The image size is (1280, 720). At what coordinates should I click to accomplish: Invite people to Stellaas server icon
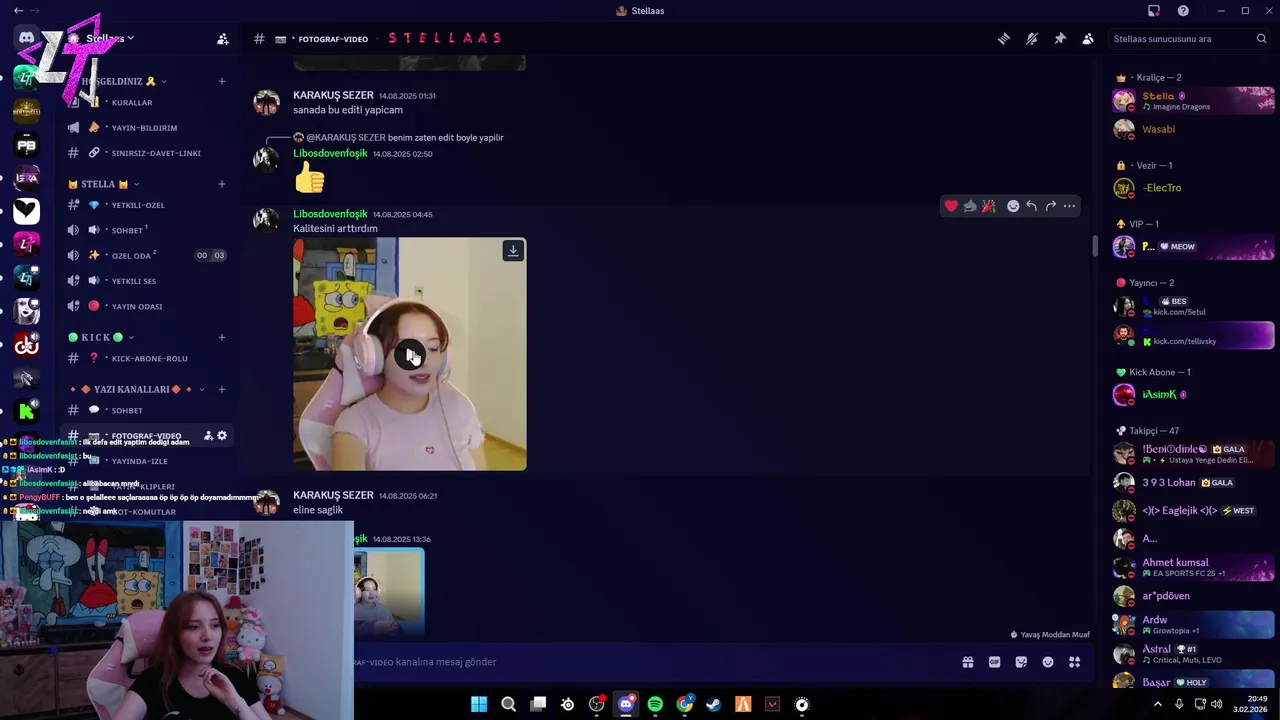(223, 39)
